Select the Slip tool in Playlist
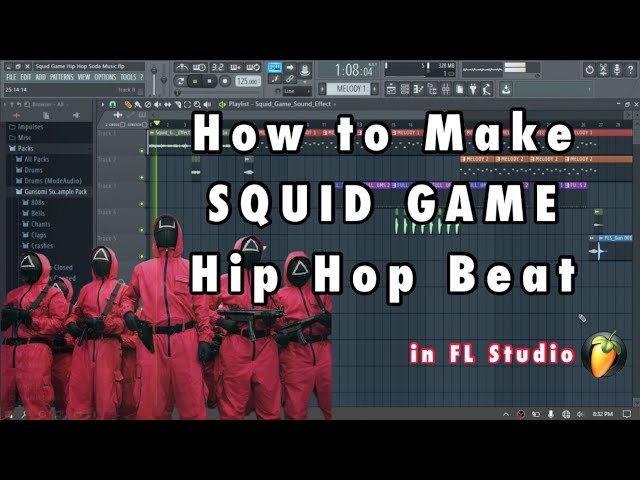640x480 pixels. 168,105
